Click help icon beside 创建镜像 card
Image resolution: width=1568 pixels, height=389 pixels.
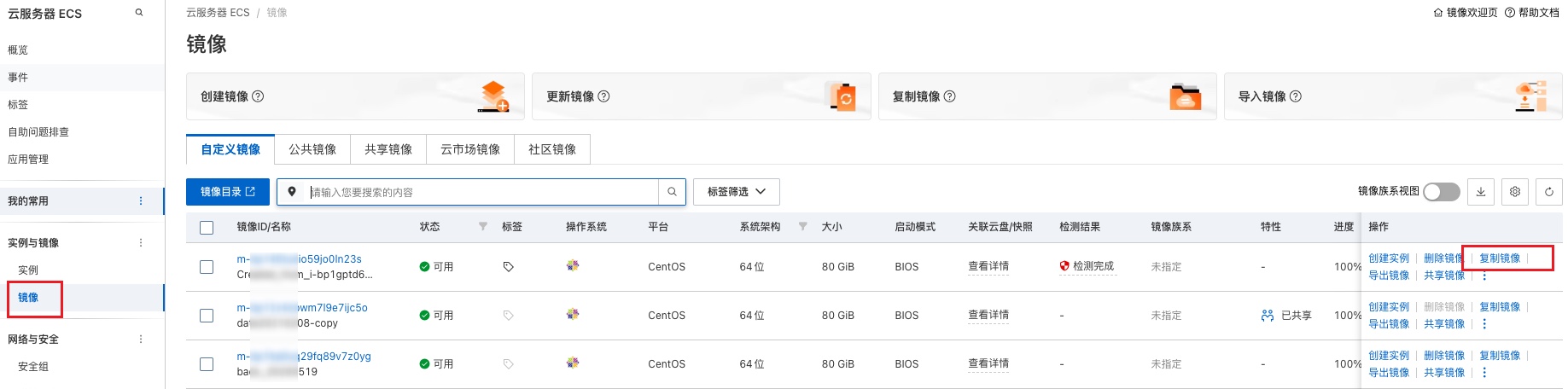[258, 96]
